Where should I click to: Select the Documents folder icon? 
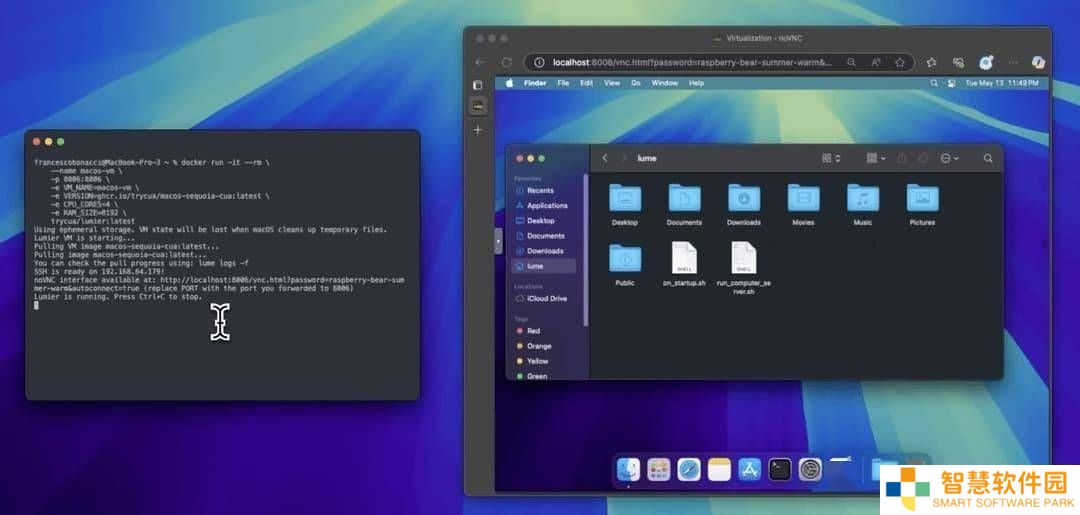tap(684, 198)
